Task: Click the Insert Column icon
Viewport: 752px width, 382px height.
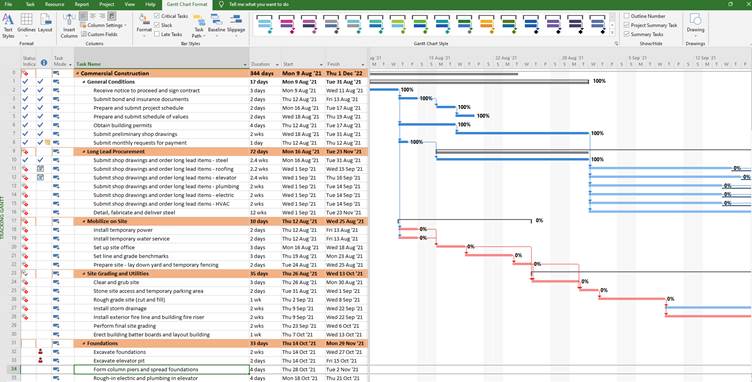Action: click(69, 26)
